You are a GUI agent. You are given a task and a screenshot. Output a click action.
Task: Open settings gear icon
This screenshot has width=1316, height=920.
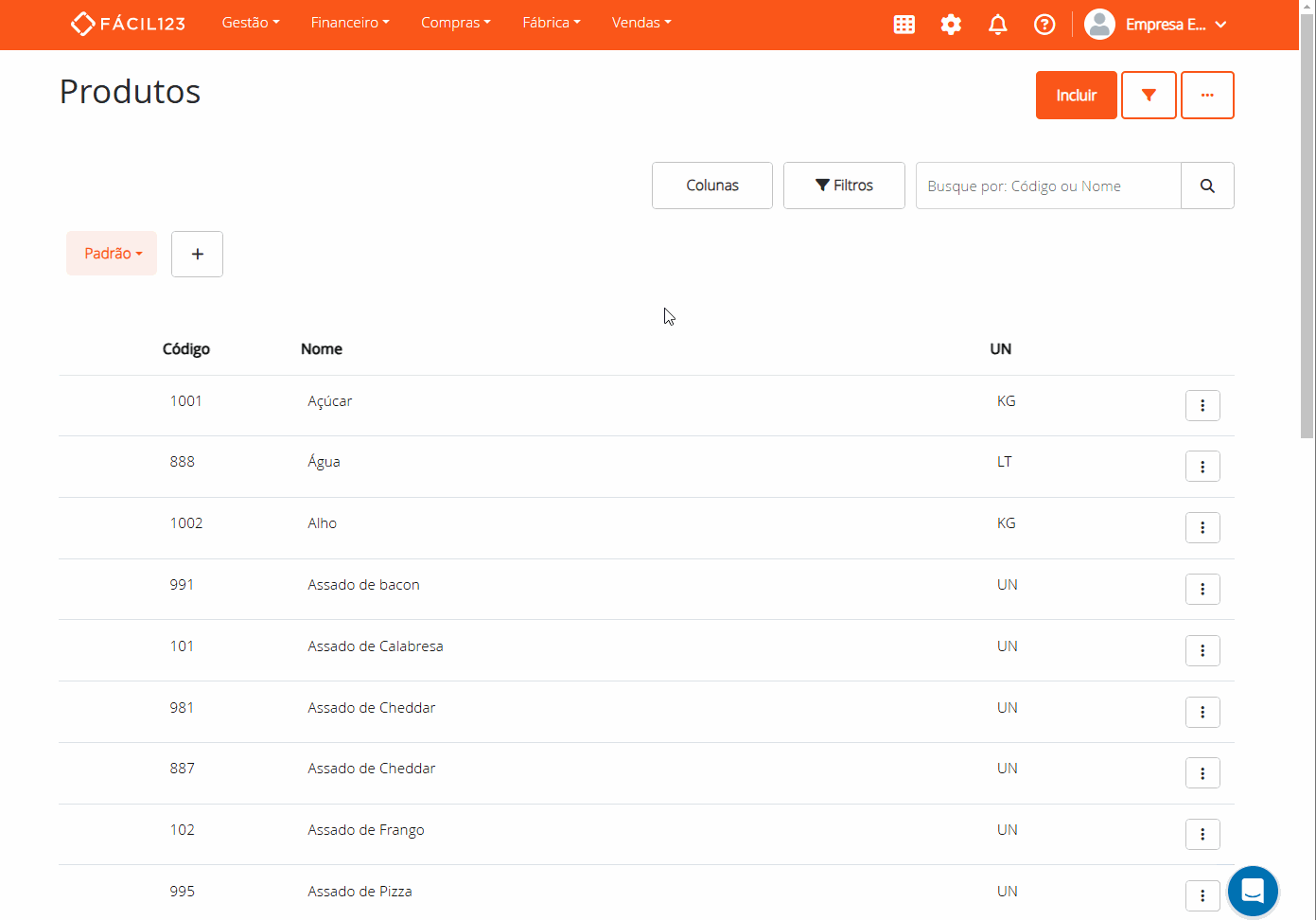pyautogui.click(x=951, y=25)
